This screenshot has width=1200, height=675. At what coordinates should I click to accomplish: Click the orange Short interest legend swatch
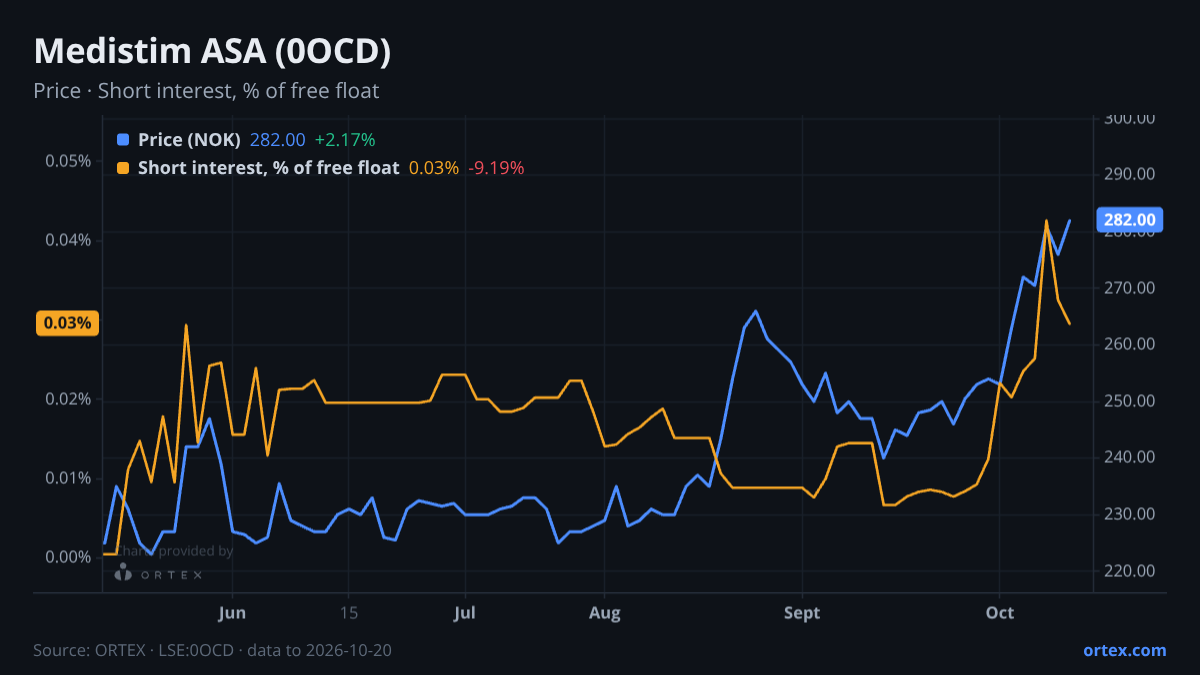click(123, 168)
